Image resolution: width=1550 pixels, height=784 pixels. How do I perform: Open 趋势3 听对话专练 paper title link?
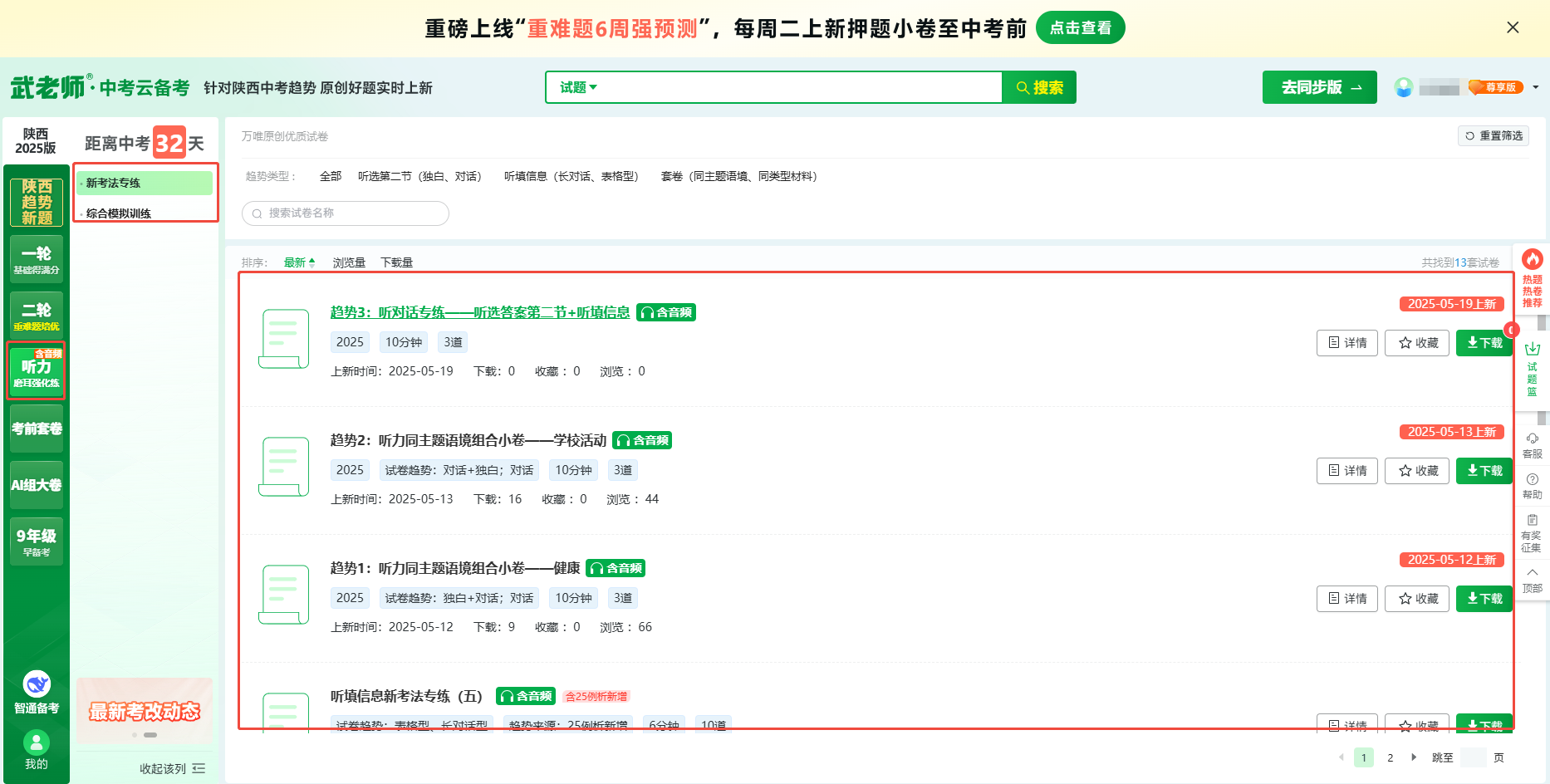point(479,312)
